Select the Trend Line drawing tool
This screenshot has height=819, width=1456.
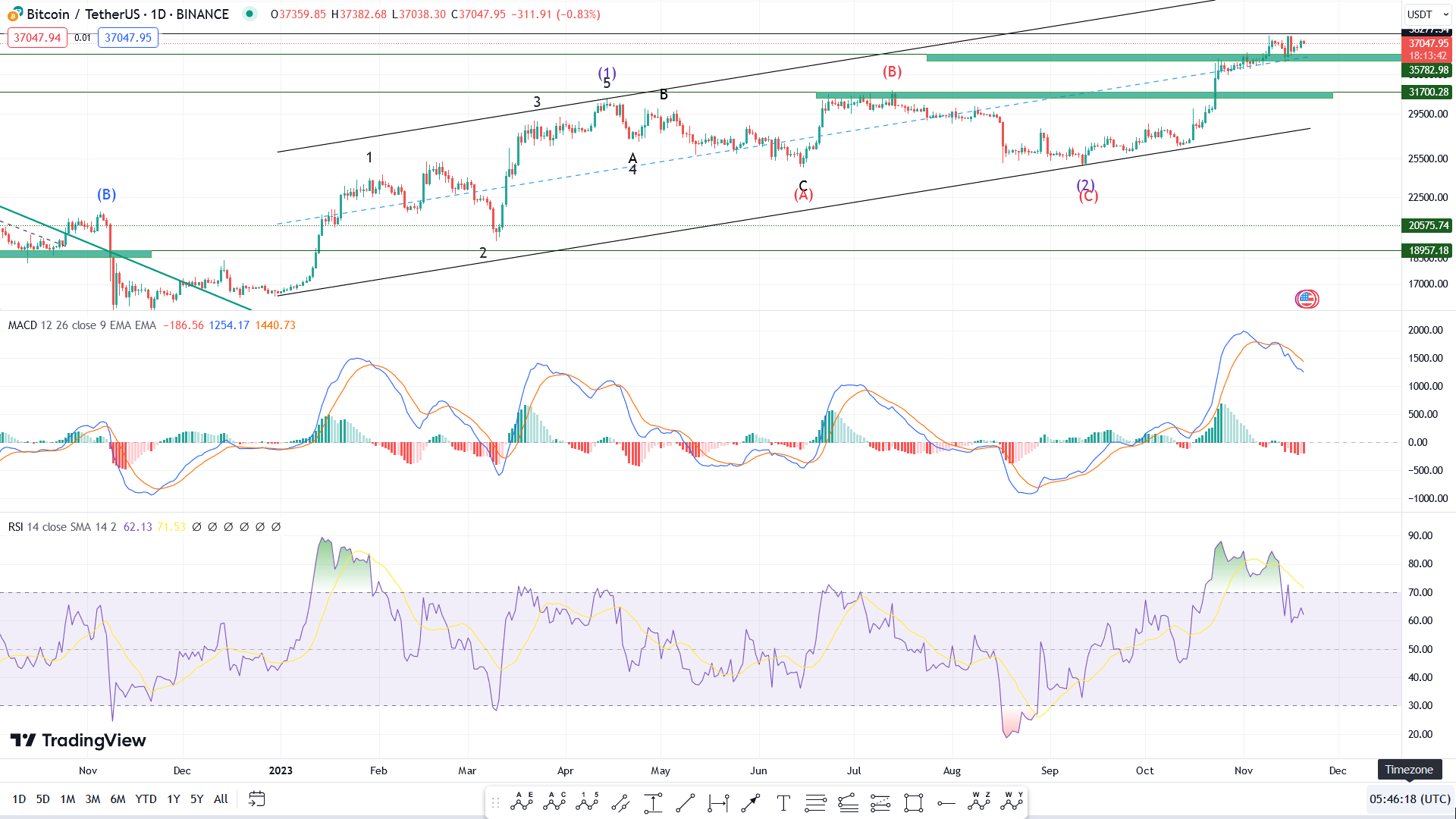(x=685, y=802)
